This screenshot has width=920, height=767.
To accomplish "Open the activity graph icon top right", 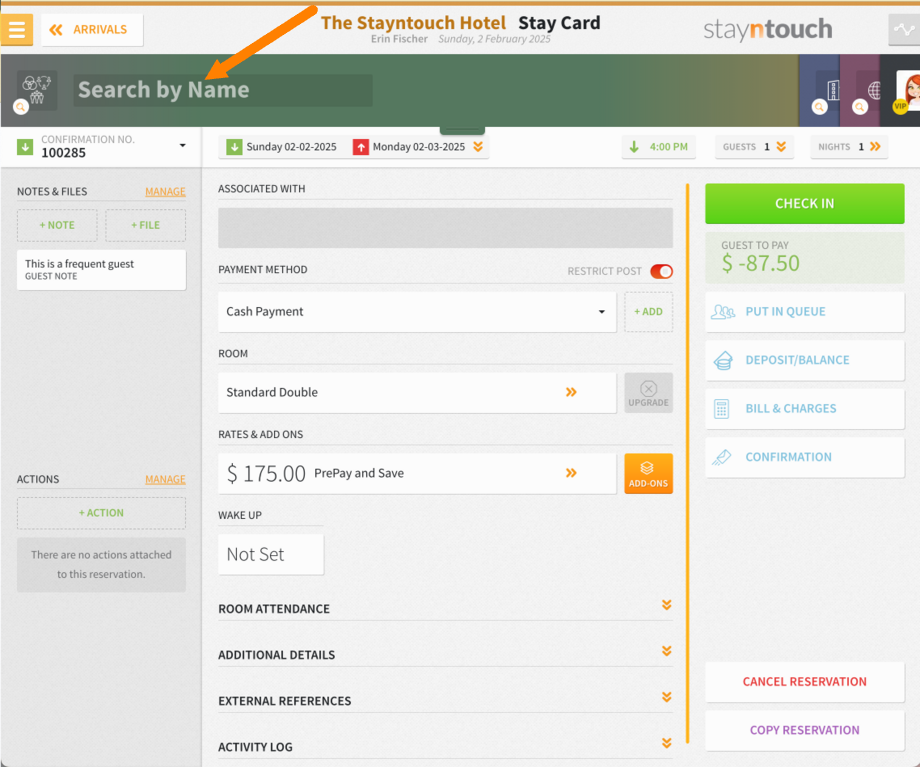I will (x=904, y=29).
